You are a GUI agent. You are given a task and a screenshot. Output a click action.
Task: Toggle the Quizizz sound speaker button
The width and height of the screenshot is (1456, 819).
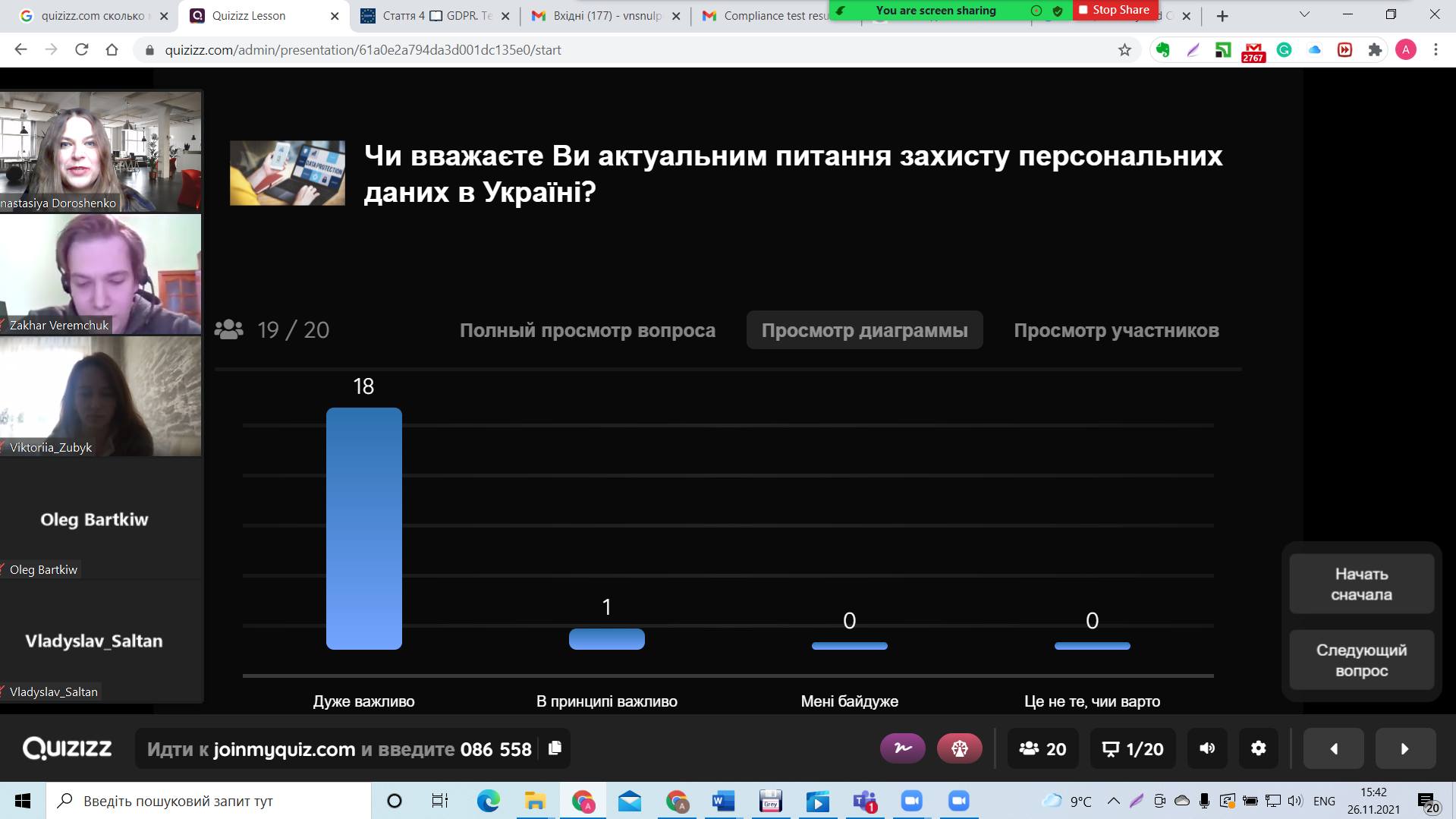(x=1206, y=748)
